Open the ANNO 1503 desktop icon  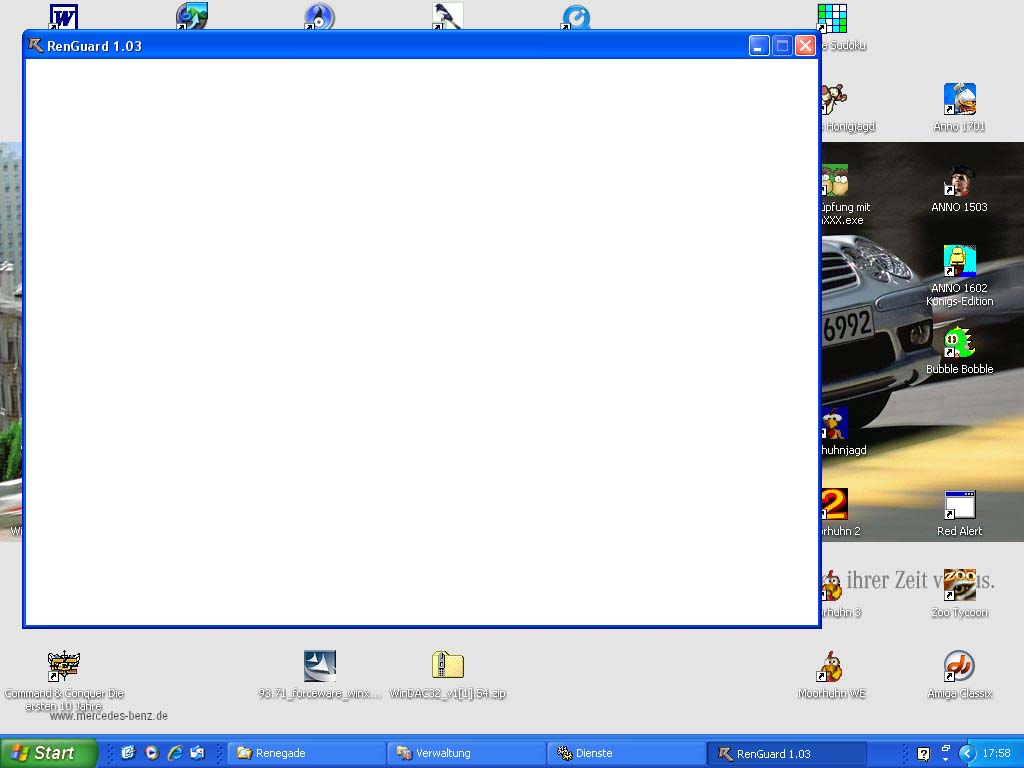pos(959,181)
